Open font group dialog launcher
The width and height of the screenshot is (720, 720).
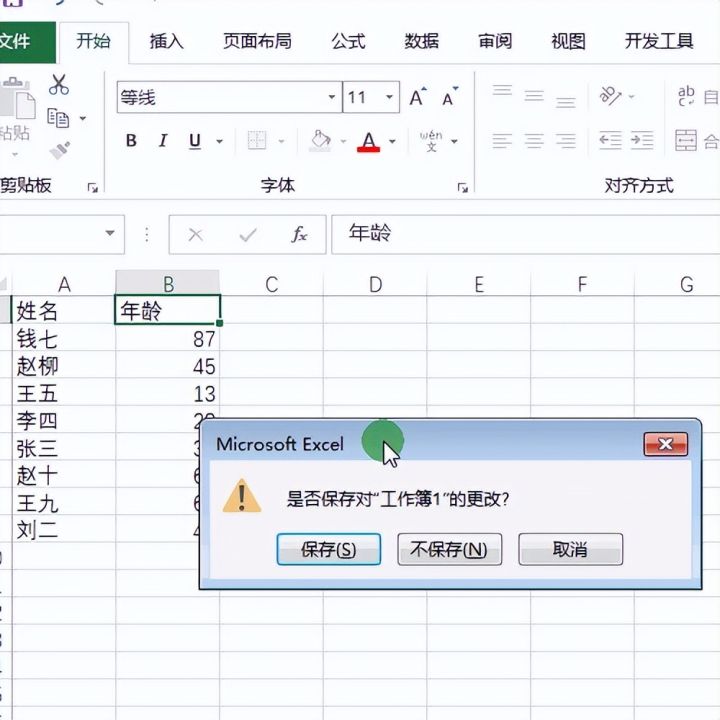(462, 187)
